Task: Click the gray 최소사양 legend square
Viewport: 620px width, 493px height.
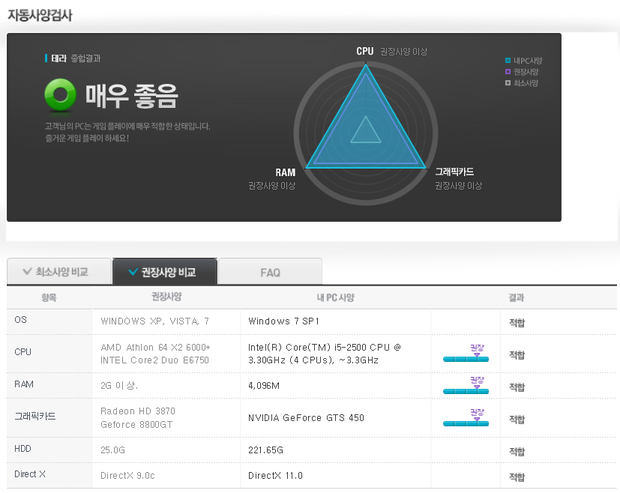Action: [508, 83]
